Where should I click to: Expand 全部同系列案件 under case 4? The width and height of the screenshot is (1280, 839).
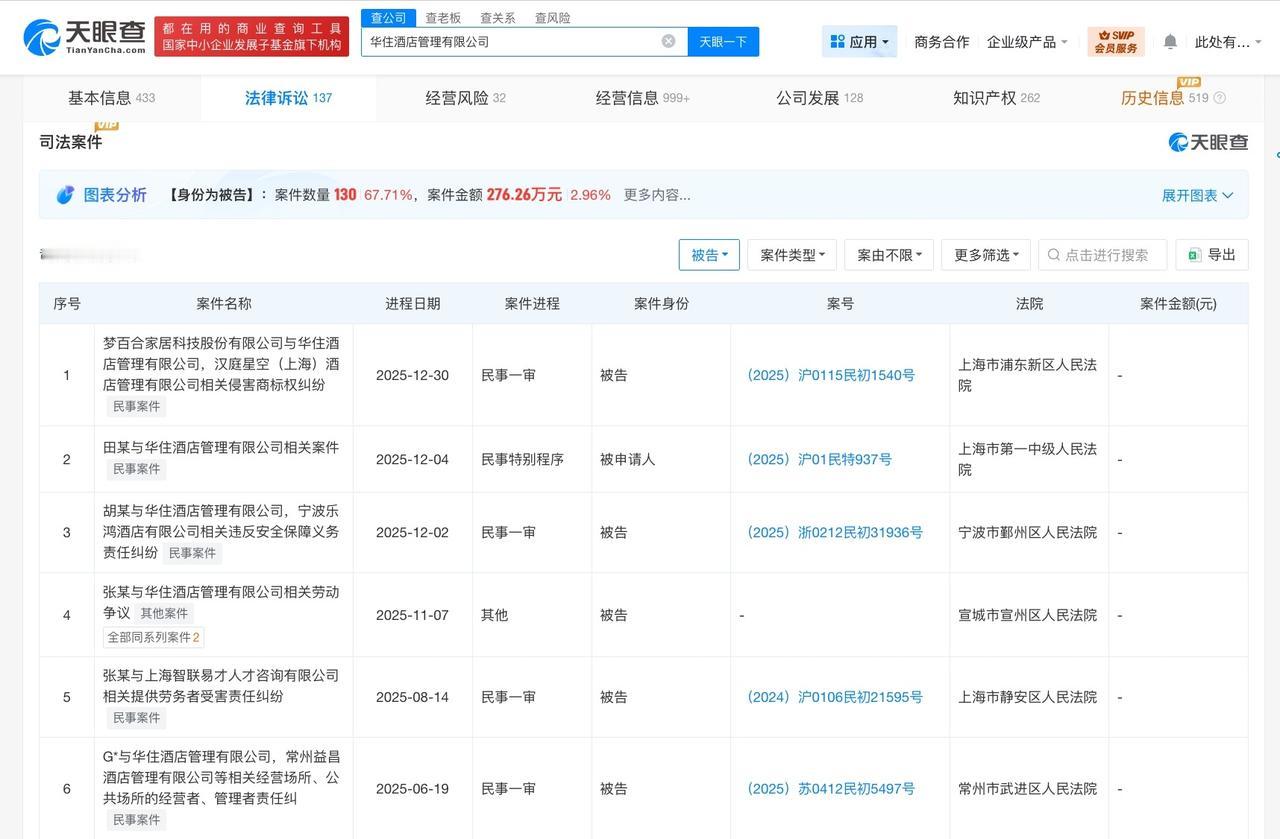(152, 636)
